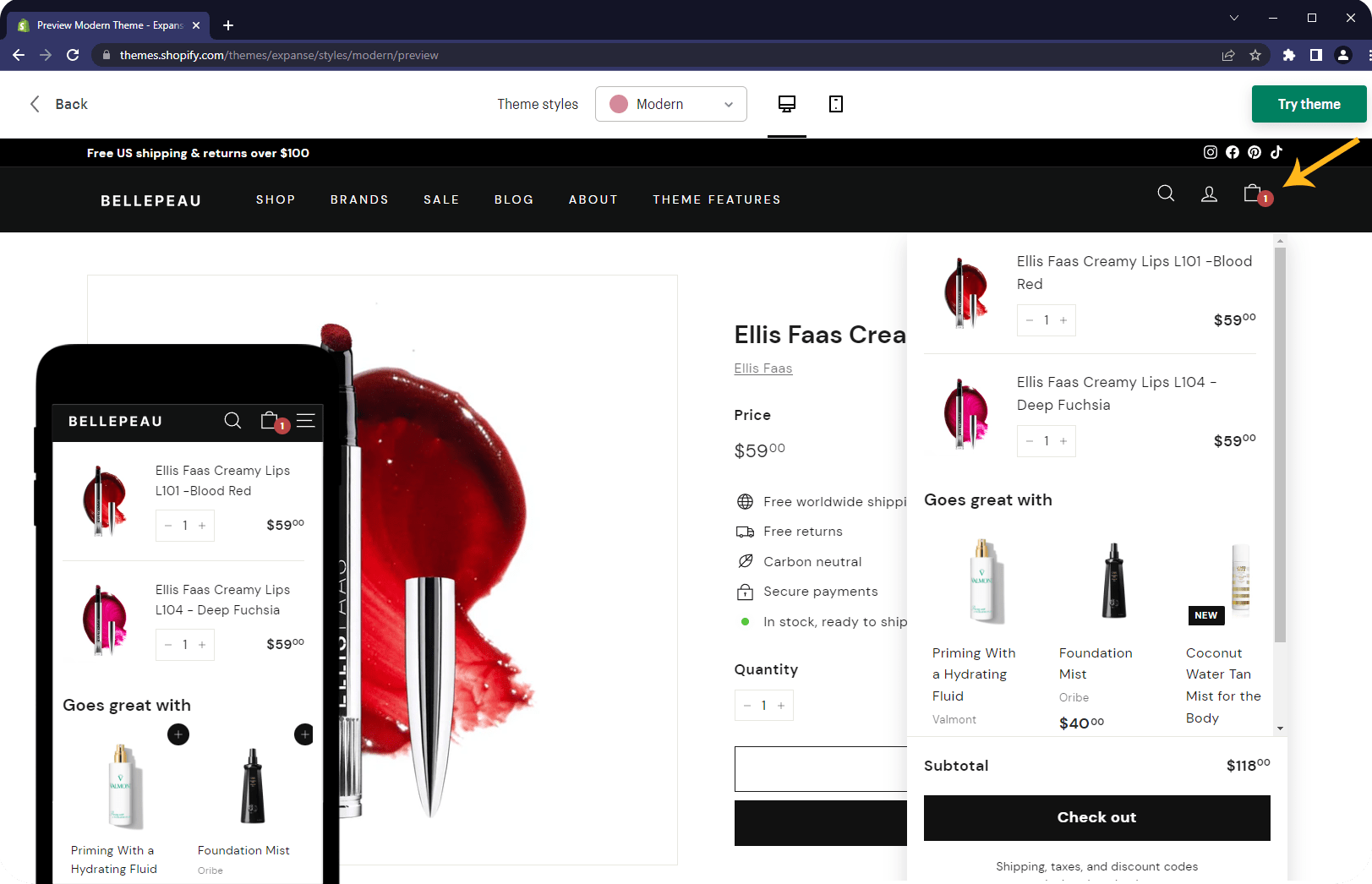1372x884 pixels.
Task: Open the BLOG menu item
Action: tap(514, 199)
